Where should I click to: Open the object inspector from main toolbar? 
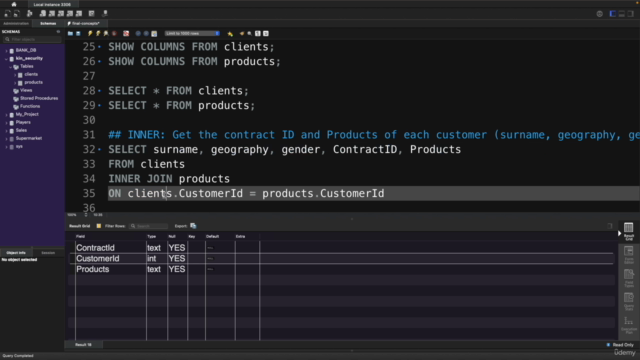(x=29, y=13)
